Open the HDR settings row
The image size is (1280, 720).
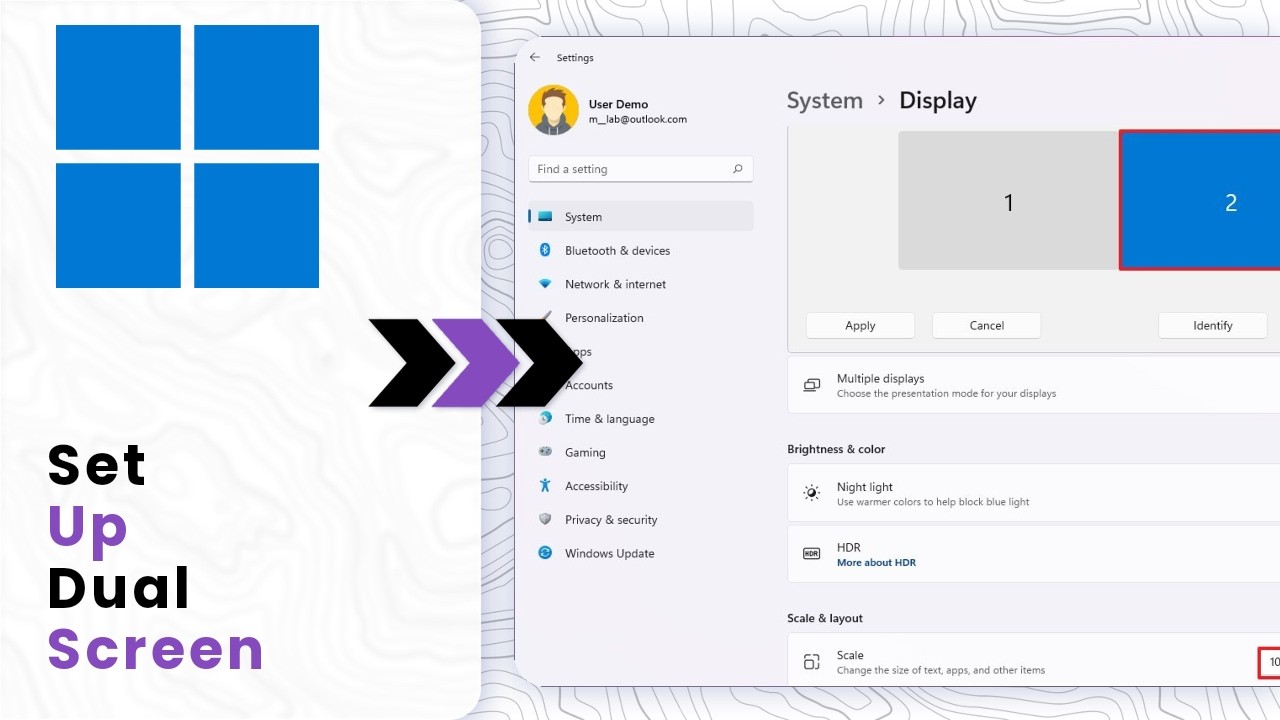[1034, 554]
